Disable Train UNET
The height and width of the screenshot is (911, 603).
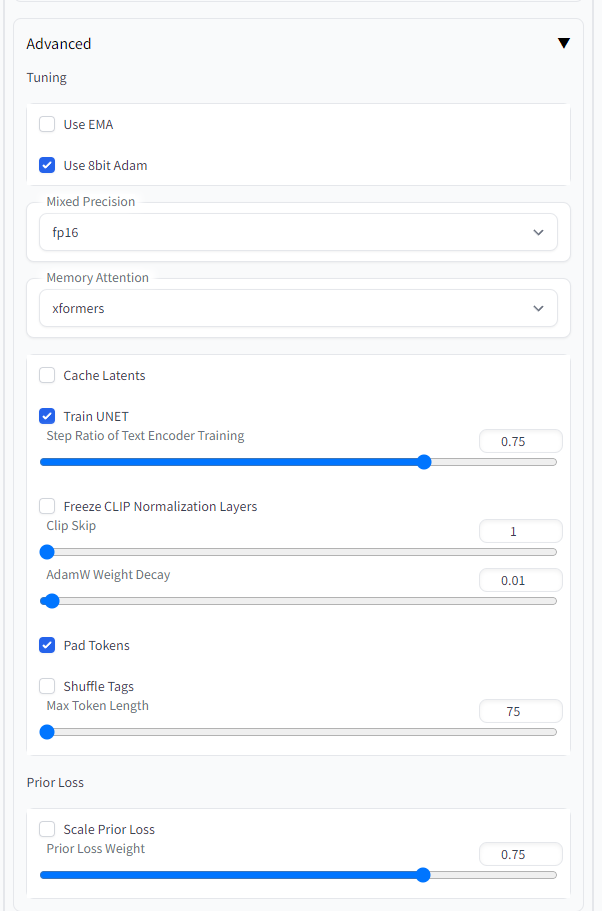click(47, 416)
